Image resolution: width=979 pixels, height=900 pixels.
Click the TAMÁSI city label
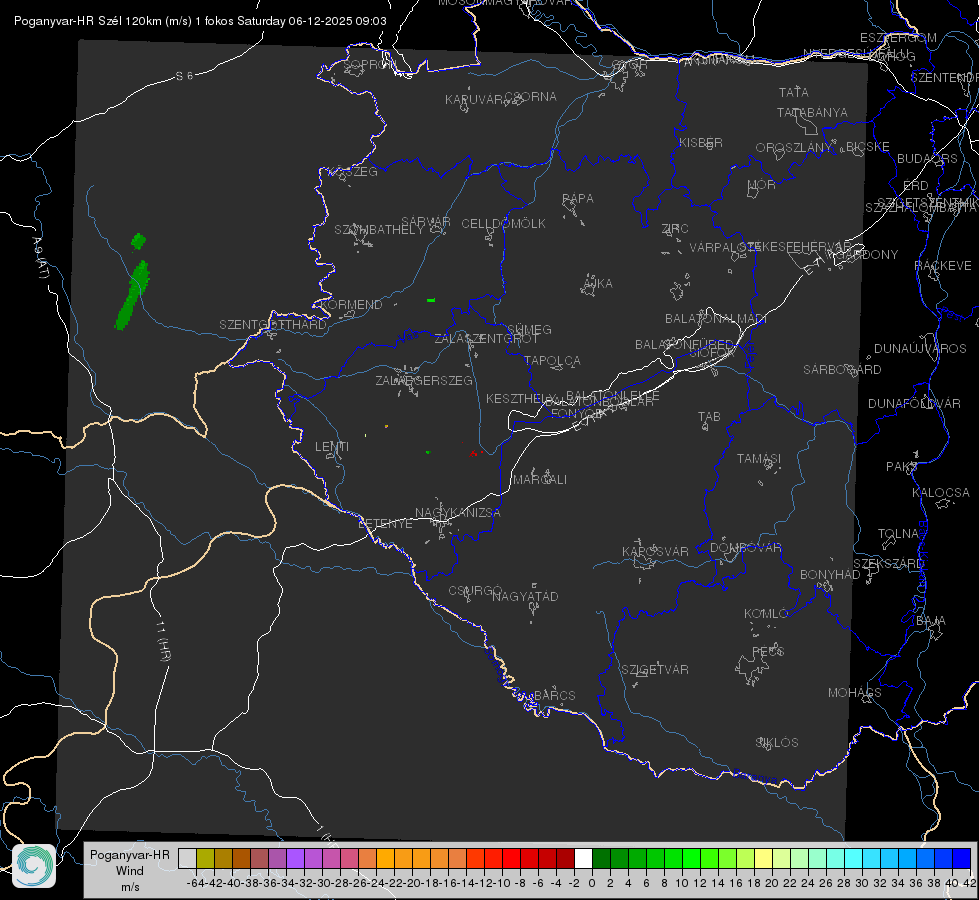759,459
